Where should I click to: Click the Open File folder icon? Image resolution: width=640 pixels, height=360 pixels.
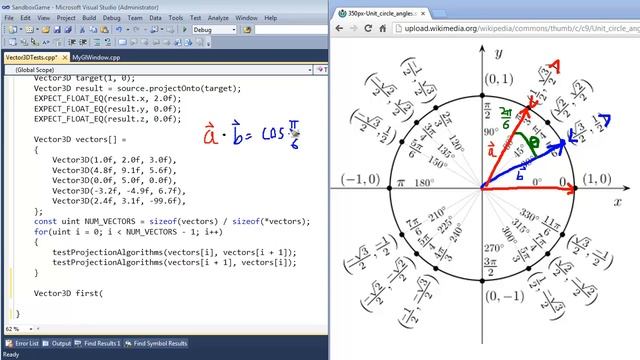point(46,30)
